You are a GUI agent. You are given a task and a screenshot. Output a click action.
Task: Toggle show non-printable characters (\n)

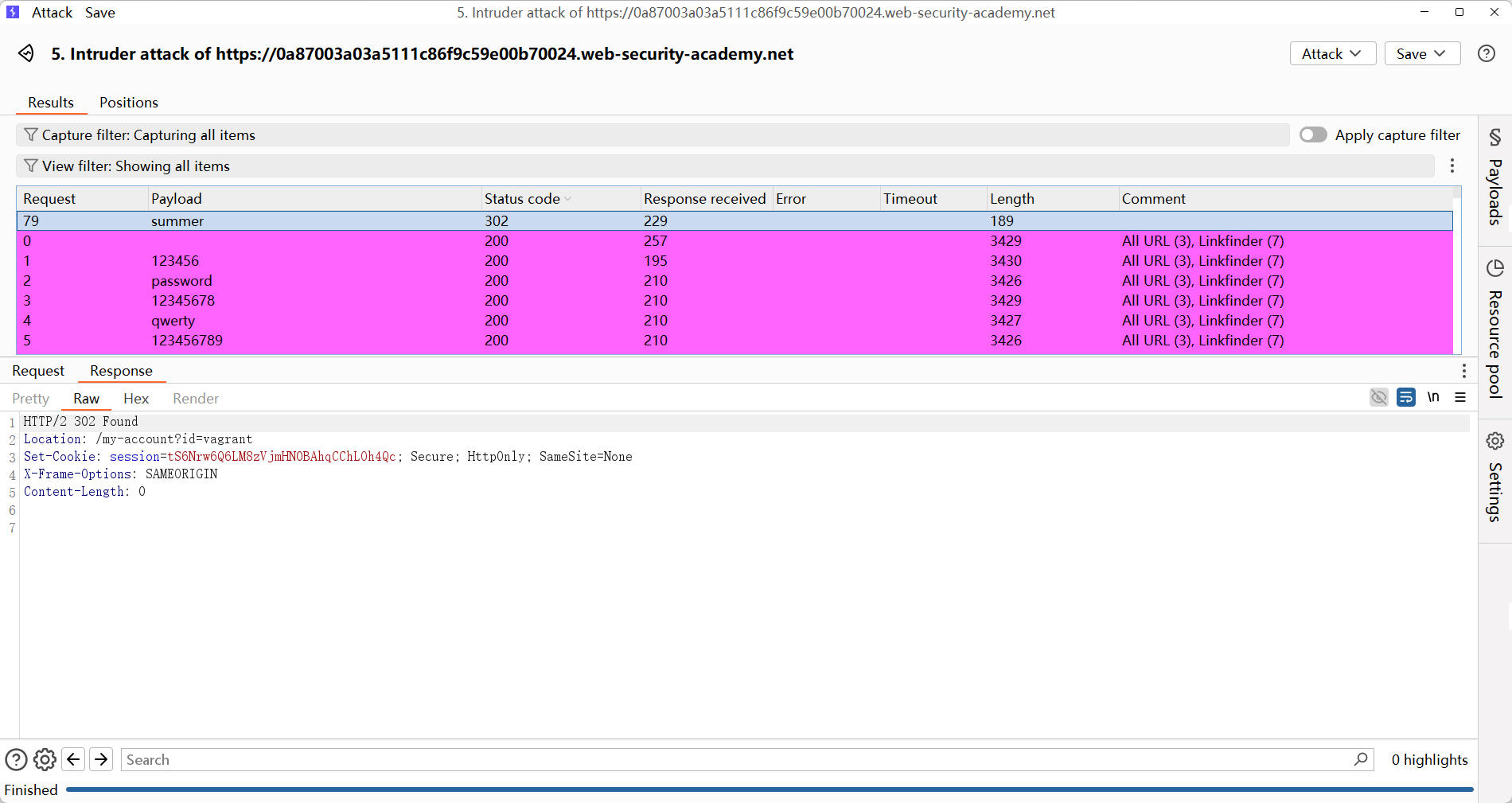pos(1433,397)
